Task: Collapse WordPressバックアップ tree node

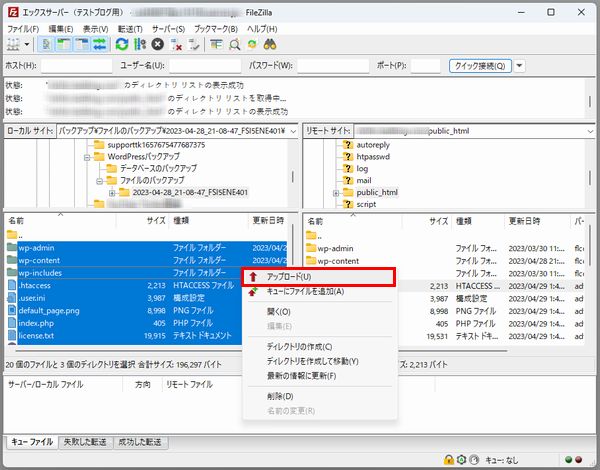Action: (87, 157)
